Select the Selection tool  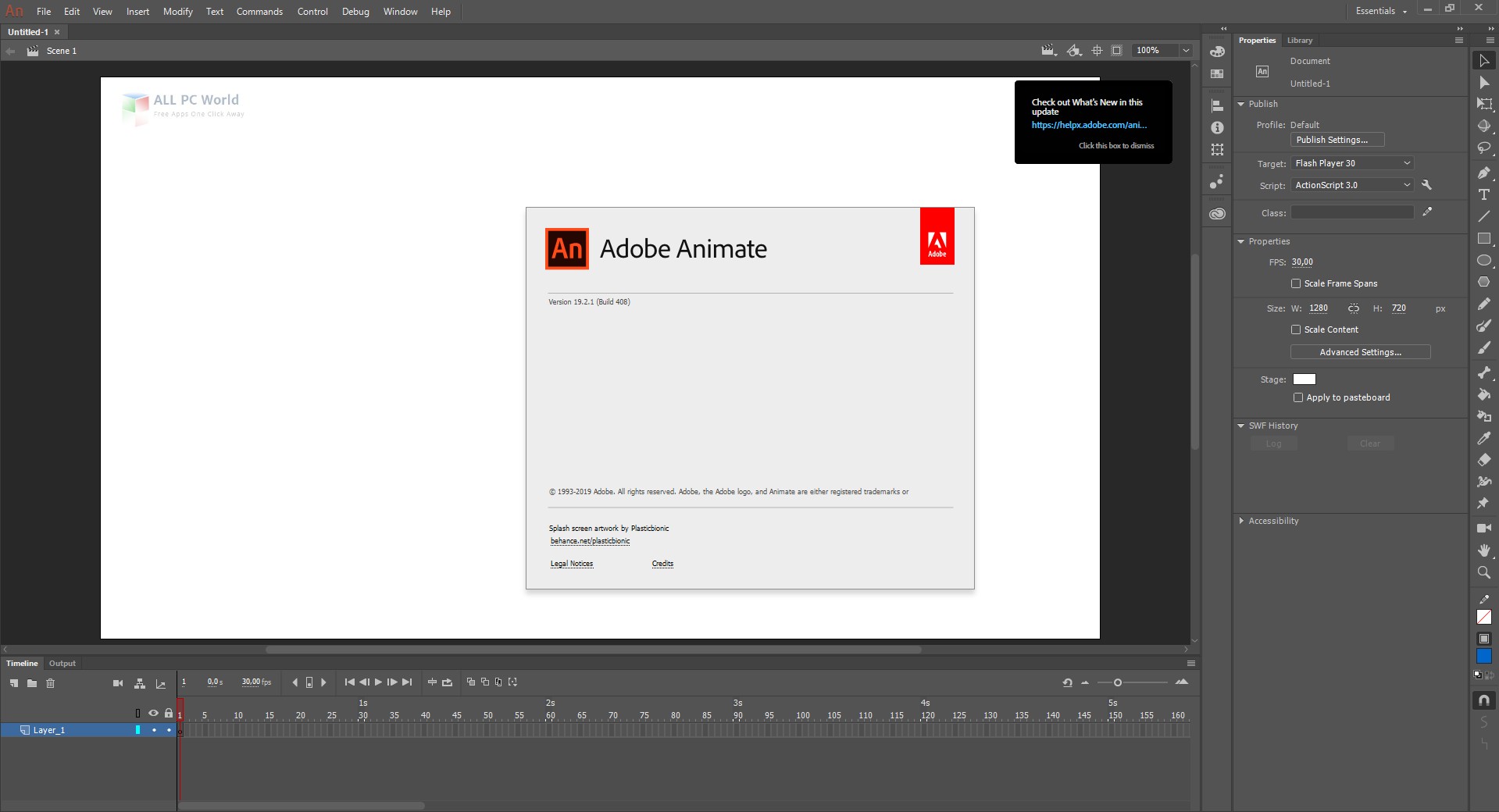coord(1483,61)
